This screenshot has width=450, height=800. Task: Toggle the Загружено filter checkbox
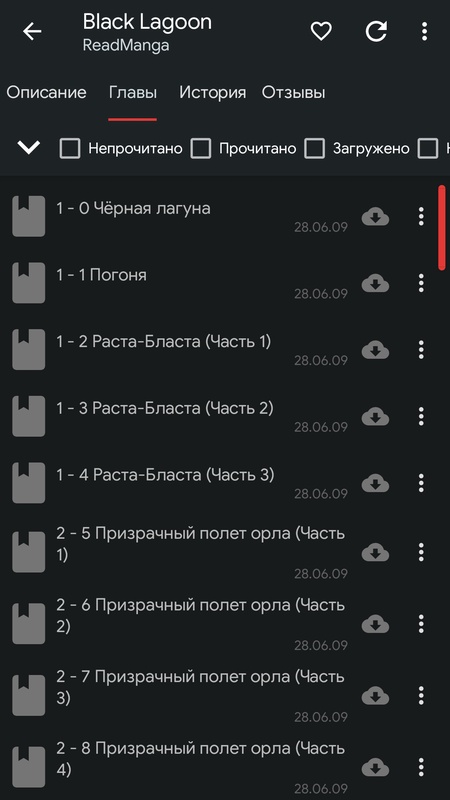(314, 148)
